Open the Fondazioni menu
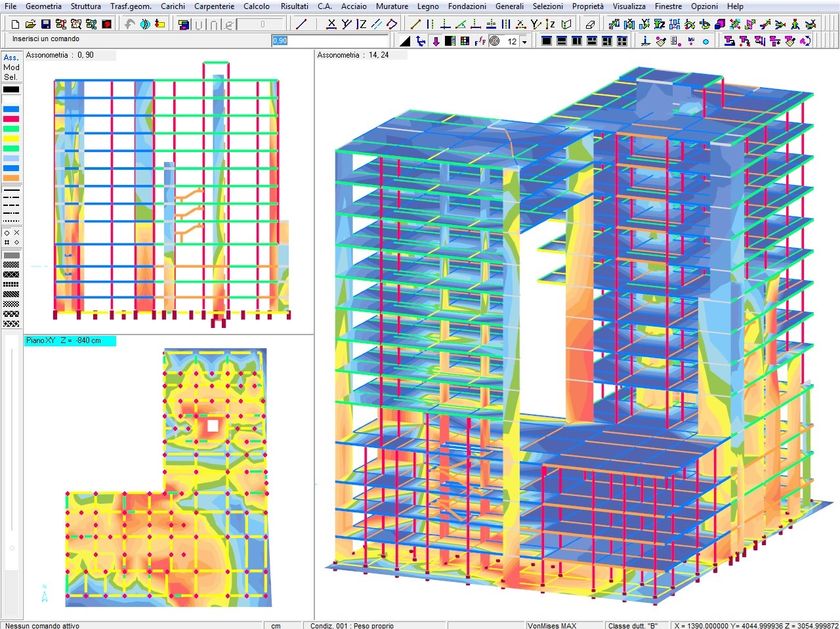840x629 pixels. pos(467,6)
